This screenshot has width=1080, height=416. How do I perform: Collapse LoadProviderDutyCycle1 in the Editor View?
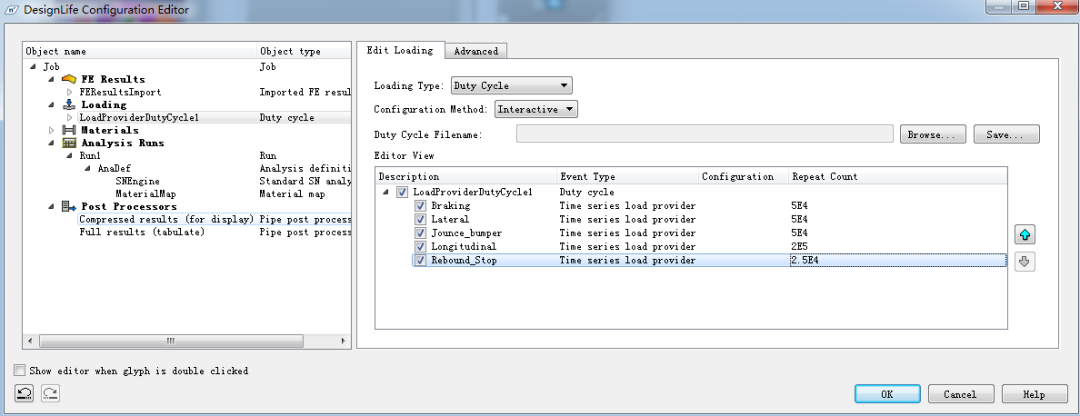point(384,192)
